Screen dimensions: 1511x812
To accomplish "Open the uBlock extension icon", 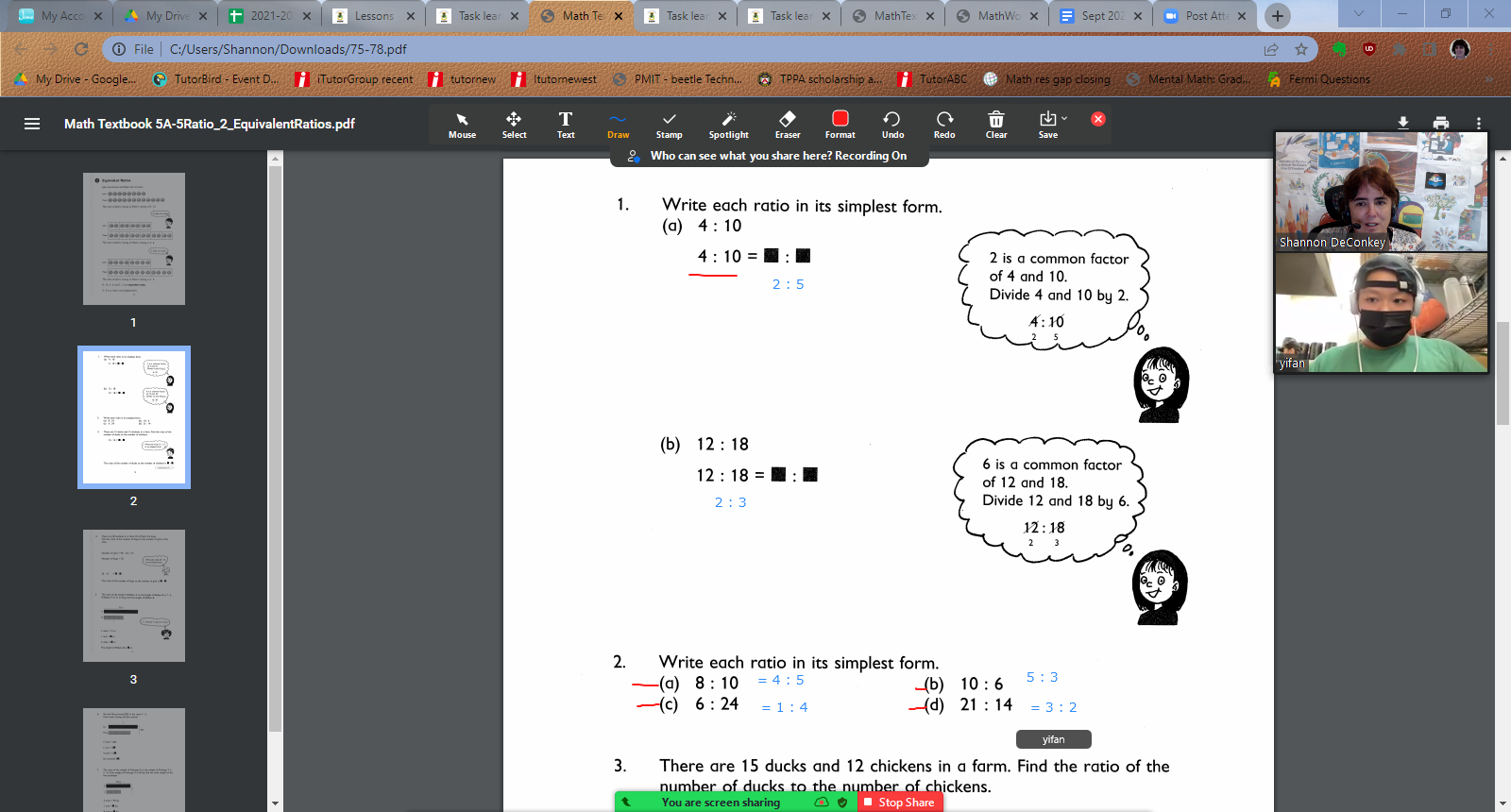I will point(1369,49).
